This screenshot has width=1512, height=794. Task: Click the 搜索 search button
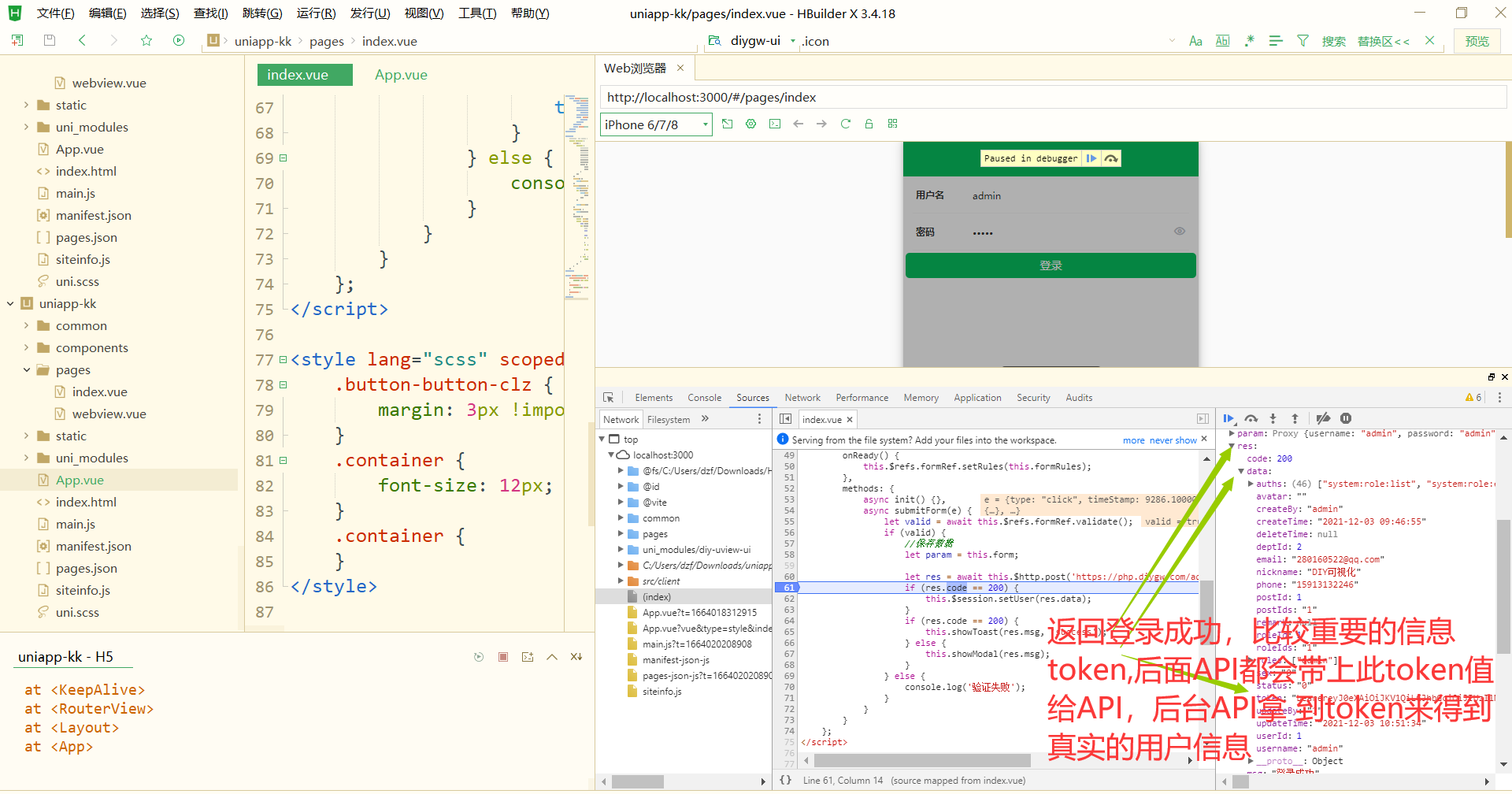tap(1333, 41)
